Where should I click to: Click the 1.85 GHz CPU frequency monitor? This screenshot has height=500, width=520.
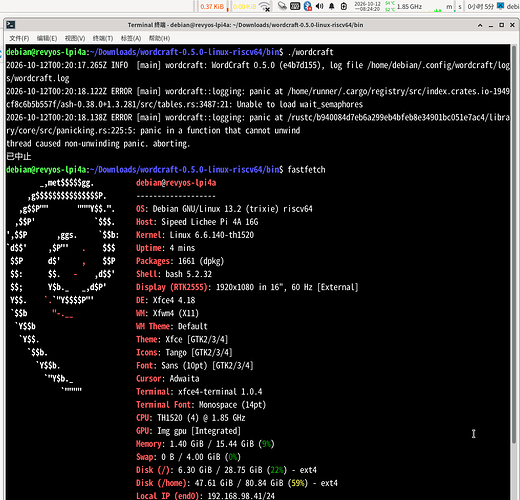[409, 6]
